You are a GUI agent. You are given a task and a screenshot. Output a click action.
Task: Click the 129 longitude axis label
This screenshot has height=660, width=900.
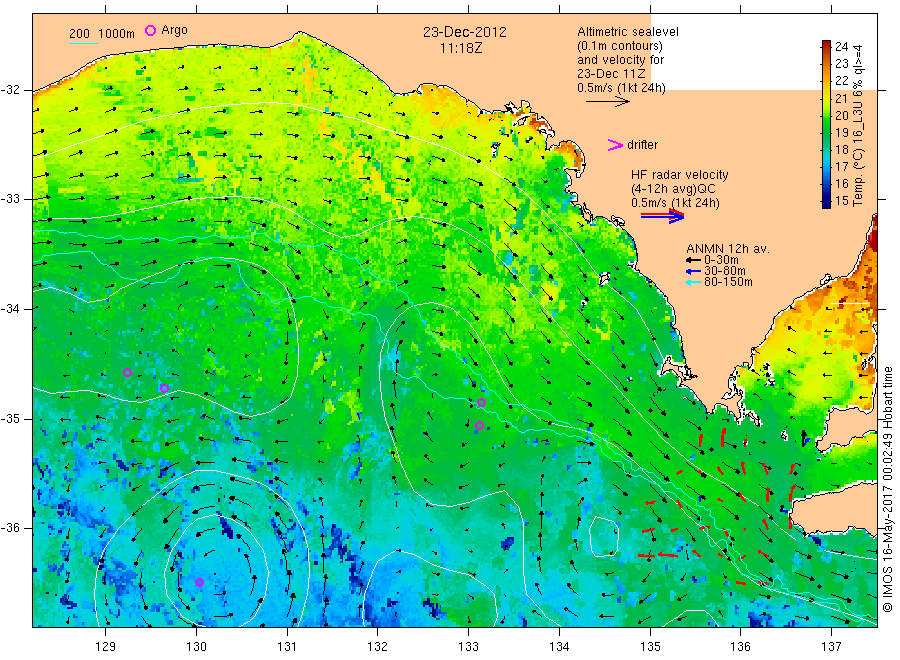106,647
